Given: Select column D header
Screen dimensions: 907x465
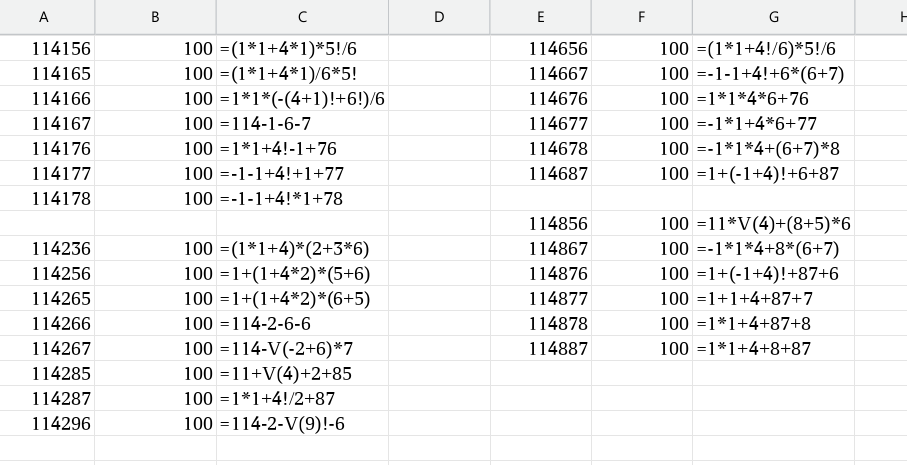Looking at the screenshot, I should point(439,17).
